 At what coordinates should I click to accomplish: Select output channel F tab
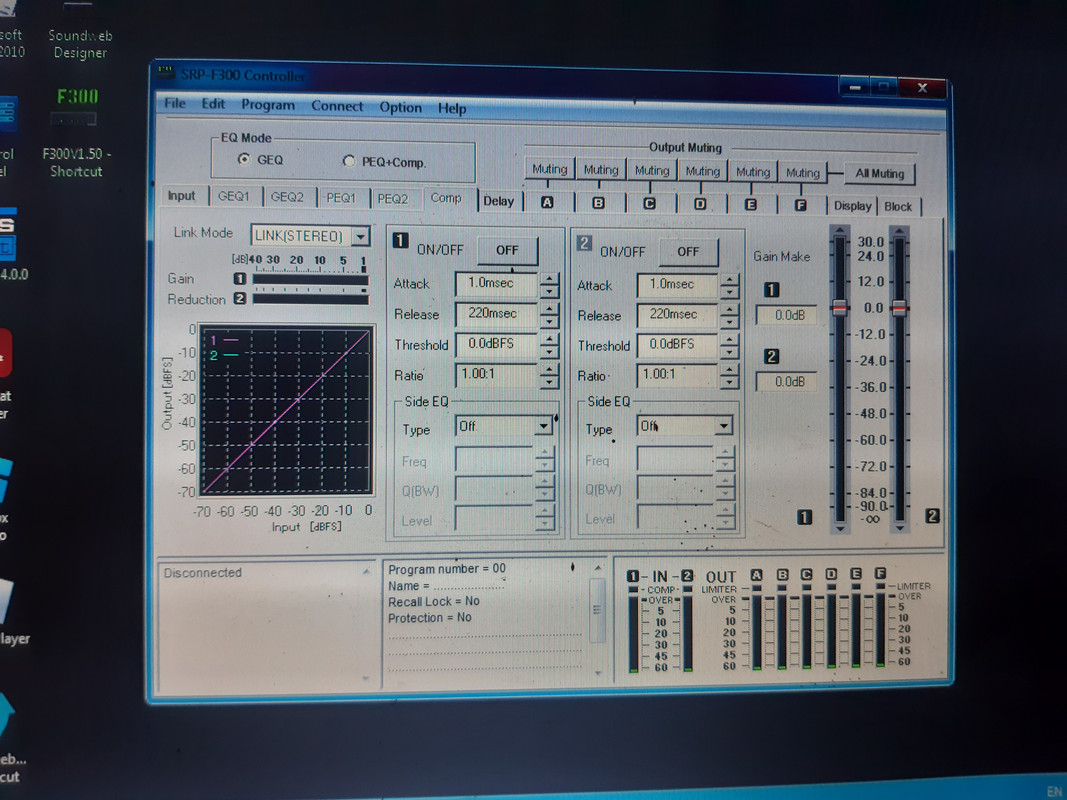(800, 205)
